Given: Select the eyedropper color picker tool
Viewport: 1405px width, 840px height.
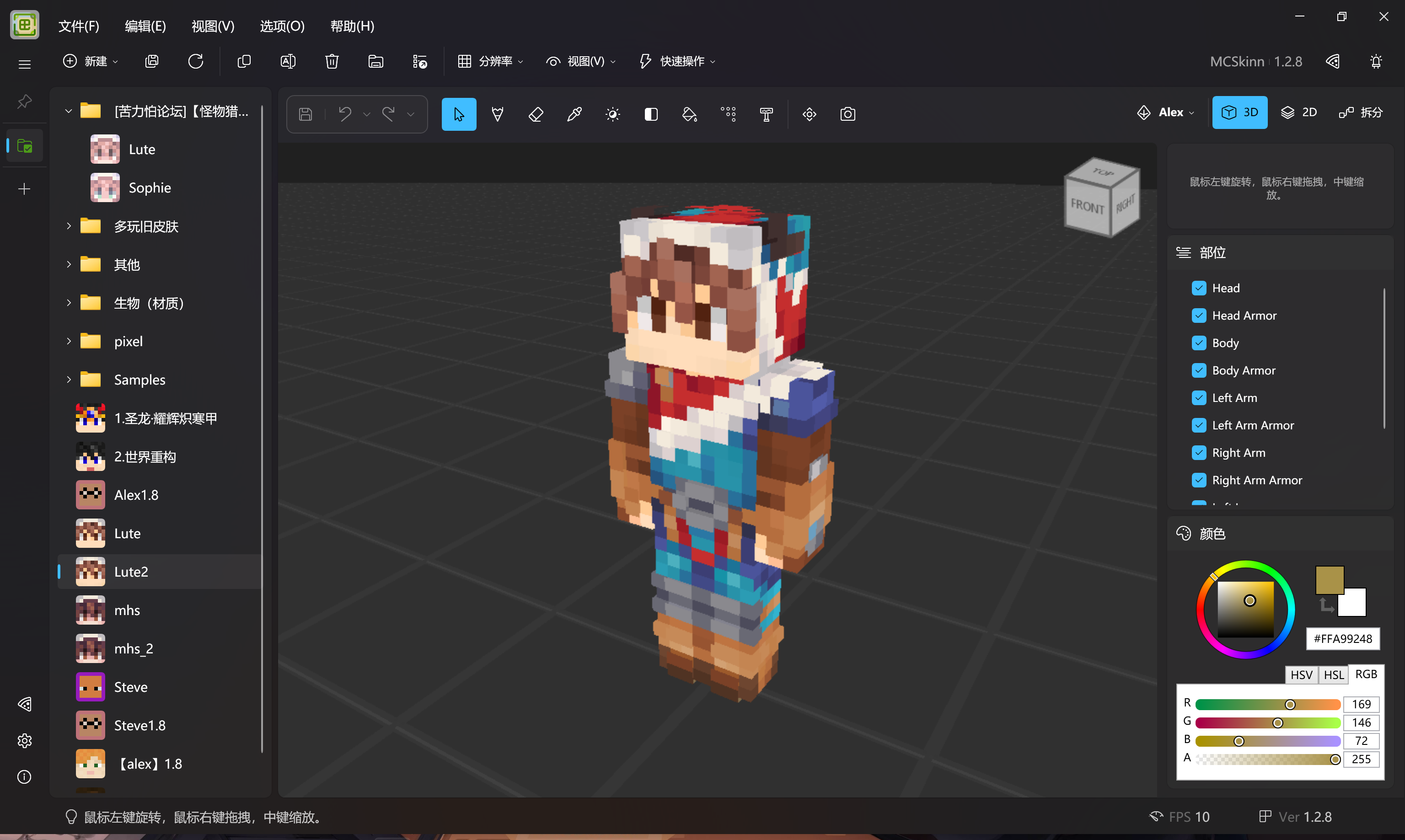Looking at the screenshot, I should [574, 114].
